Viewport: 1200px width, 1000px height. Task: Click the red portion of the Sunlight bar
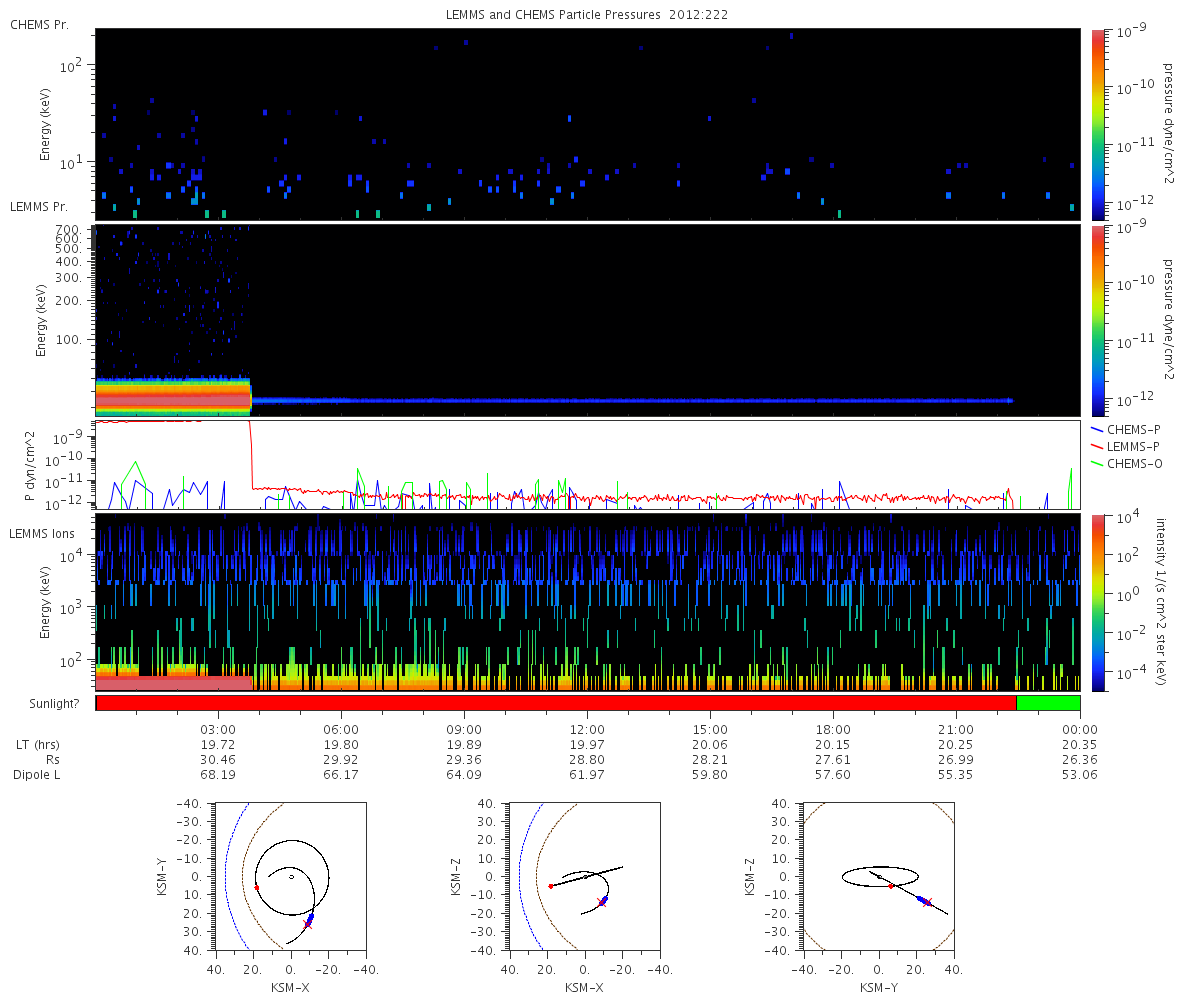tap(555, 703)
